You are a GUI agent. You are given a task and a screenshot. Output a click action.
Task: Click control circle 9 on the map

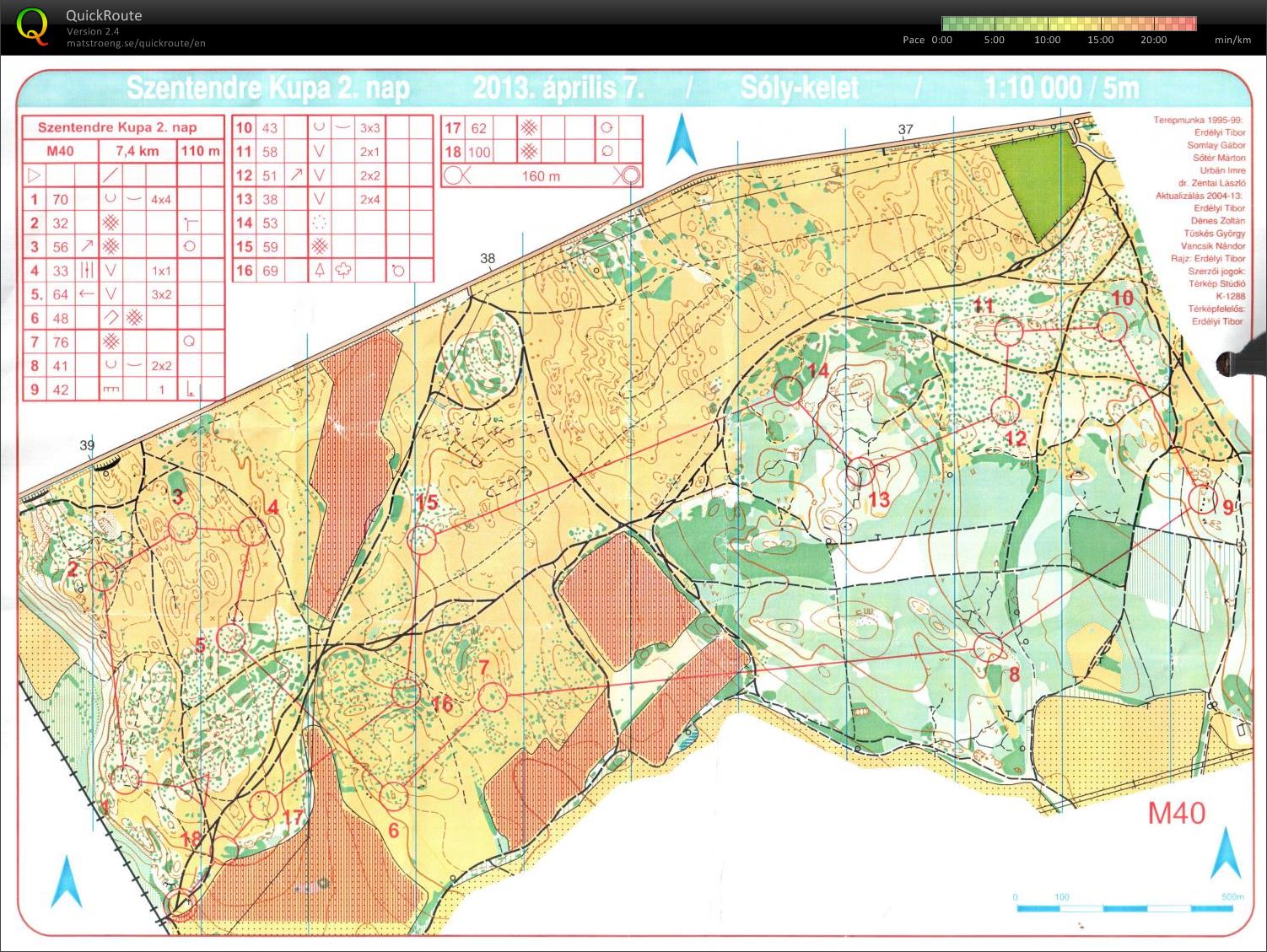point(1202,499)
